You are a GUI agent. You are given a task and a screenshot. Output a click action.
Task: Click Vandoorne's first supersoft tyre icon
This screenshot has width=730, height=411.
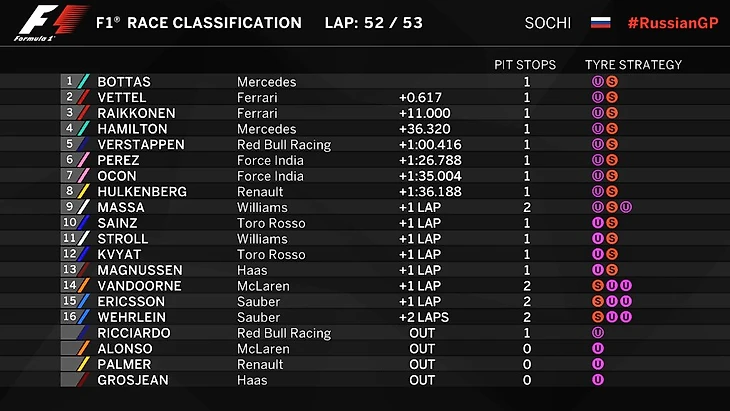click(x=598, y=285)
